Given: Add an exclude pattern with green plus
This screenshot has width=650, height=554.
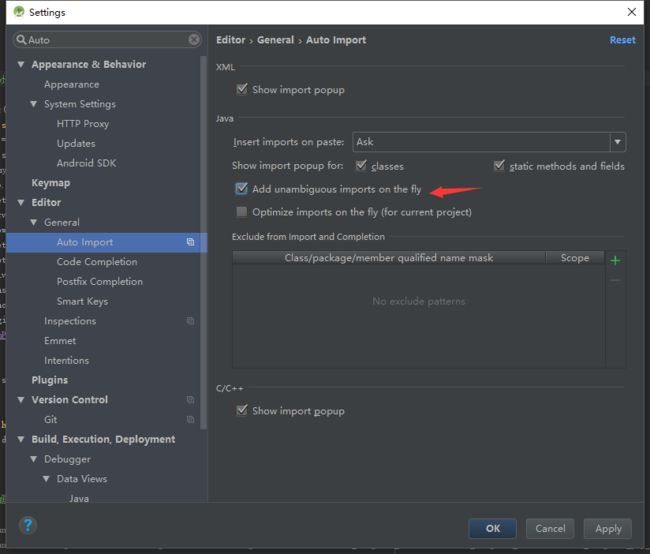Looking at the screenshot, I should point(615,260).
